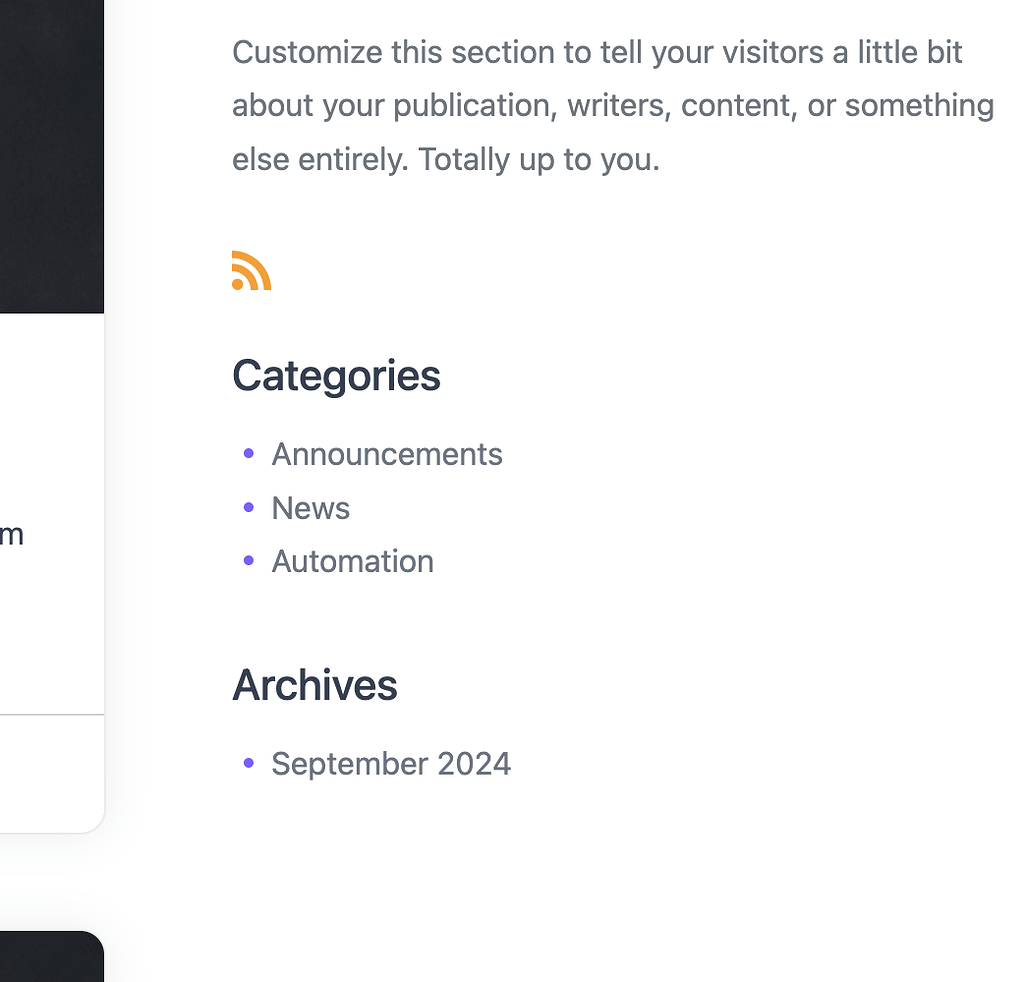This screenshot has height=982, width=1024.
Task: Click the bullet before News
Action: [x=248, y=507]
